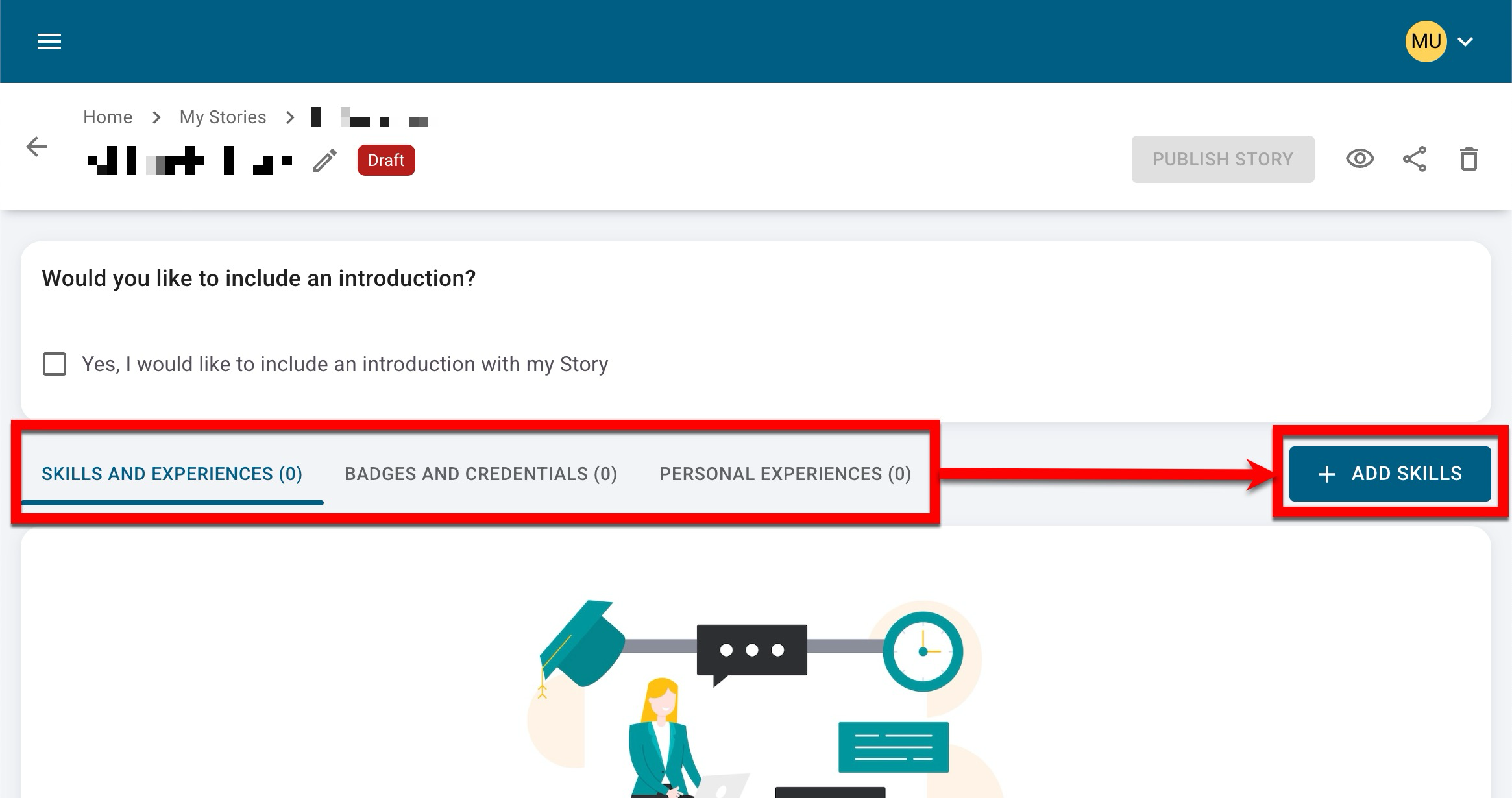Image resolution: width=1512 pixels, height=798 pixels.
Task: Preview story with the eye icon
Action: (x=1360, y=159)
